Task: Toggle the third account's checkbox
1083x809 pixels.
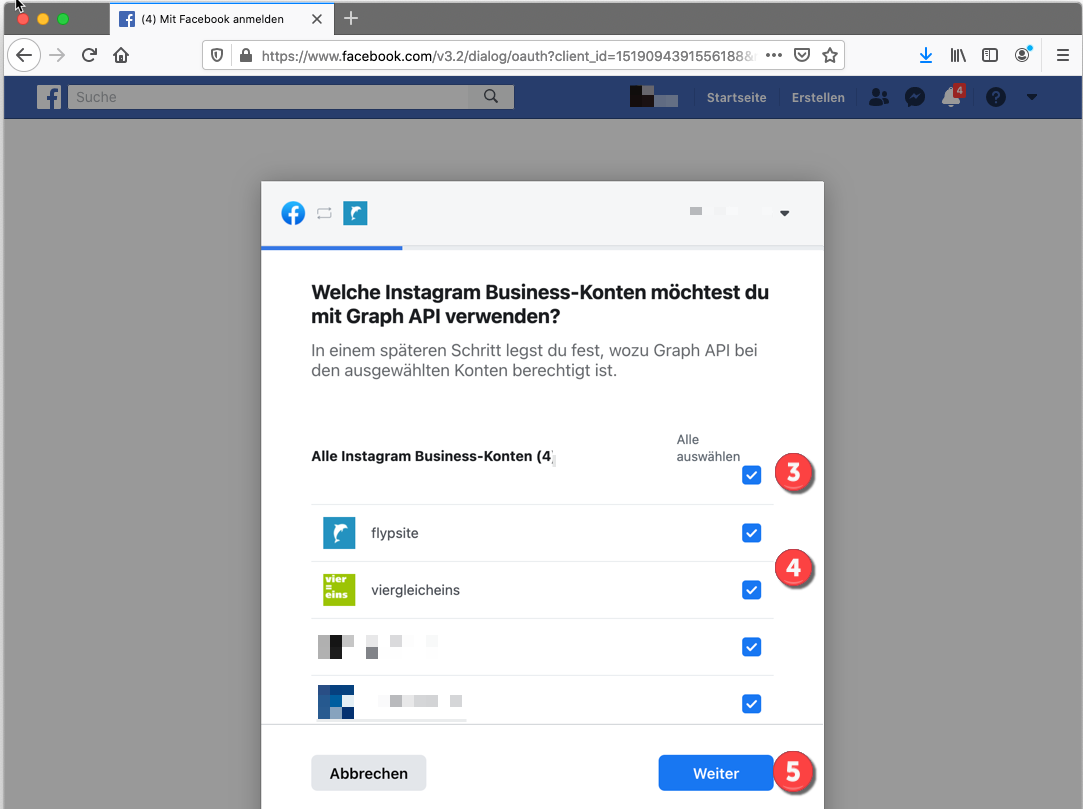Action: pyautogui.click(x=751, y=647)
